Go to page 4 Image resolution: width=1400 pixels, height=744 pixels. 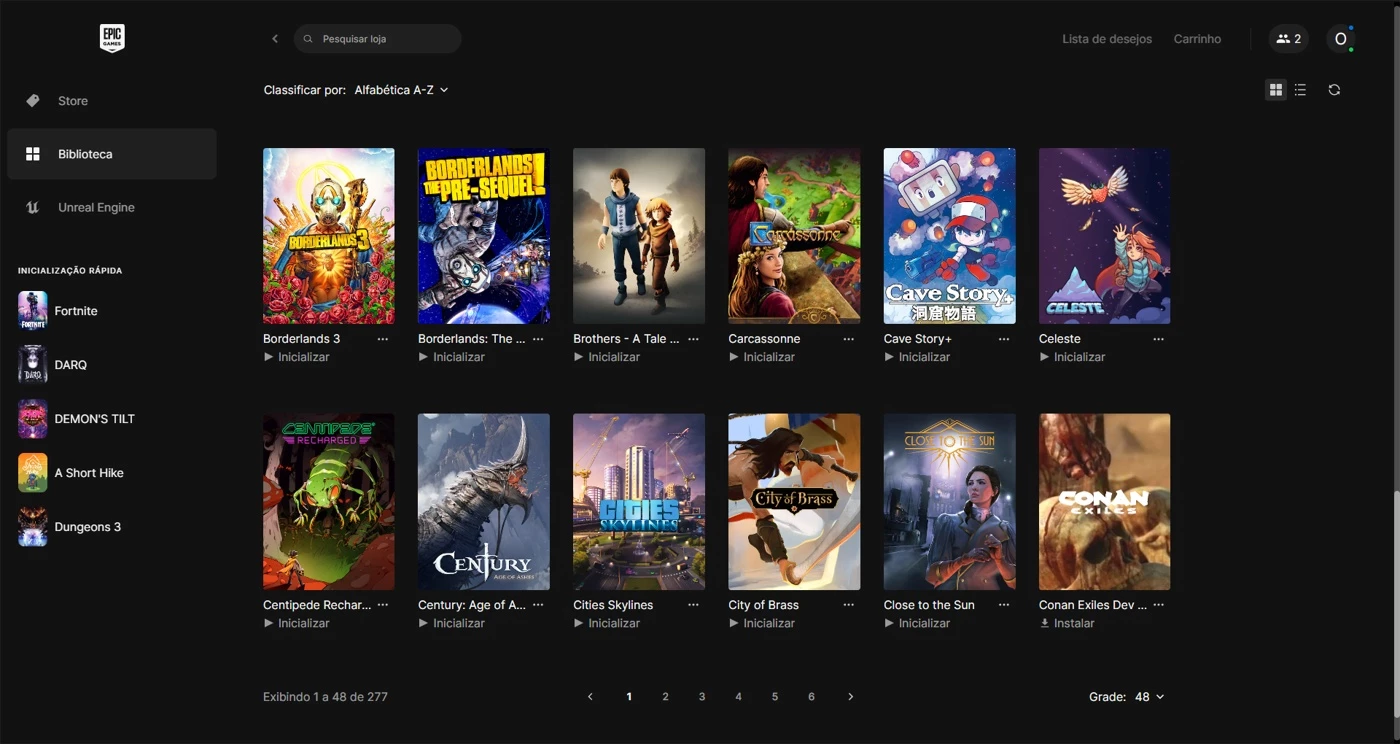[x=738, y=697]
